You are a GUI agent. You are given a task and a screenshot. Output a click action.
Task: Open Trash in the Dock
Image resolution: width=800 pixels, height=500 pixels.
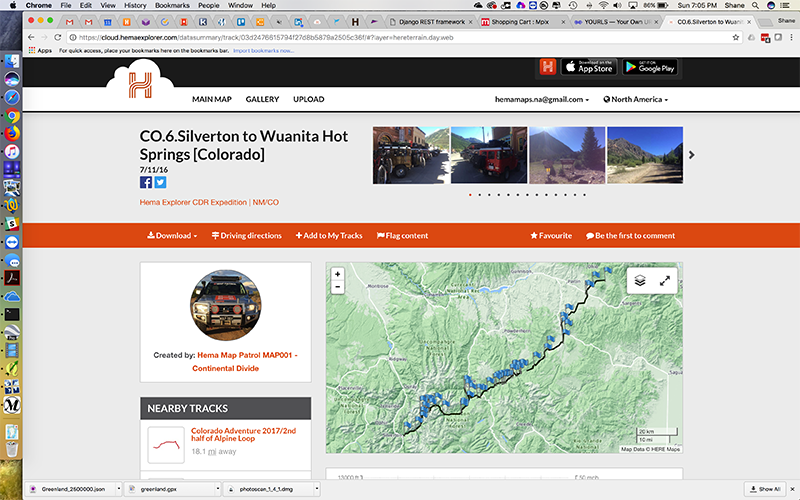[x=12, y=449]
